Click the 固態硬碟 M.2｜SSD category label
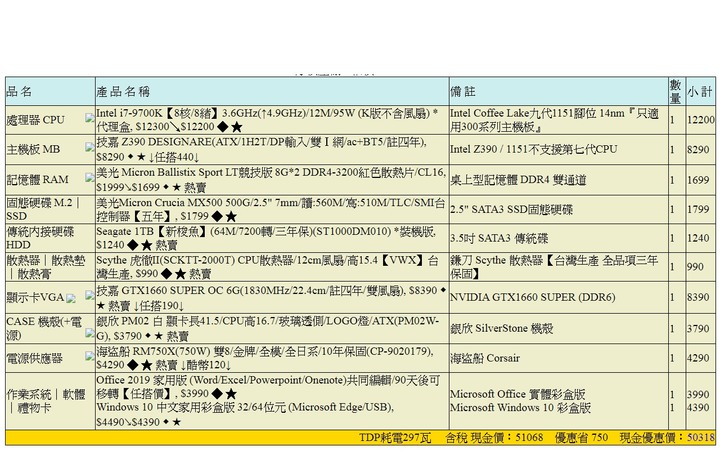The width and height of the screenshot is (720, 455). click(44, 209)
